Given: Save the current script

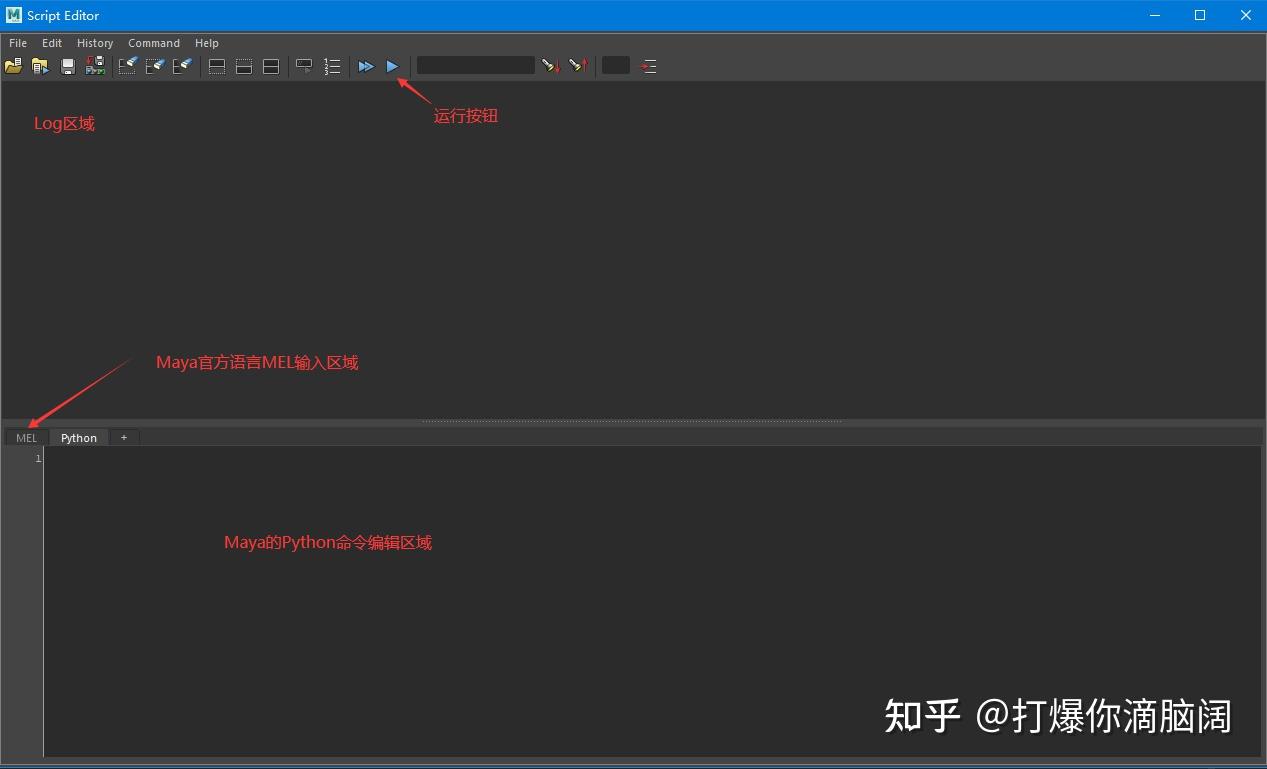Looking at the screenshot, I should coord(67,65).
